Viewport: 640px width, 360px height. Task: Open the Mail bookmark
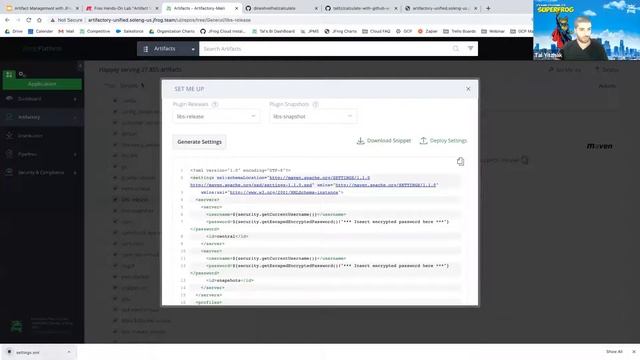(x=66, y=31)
